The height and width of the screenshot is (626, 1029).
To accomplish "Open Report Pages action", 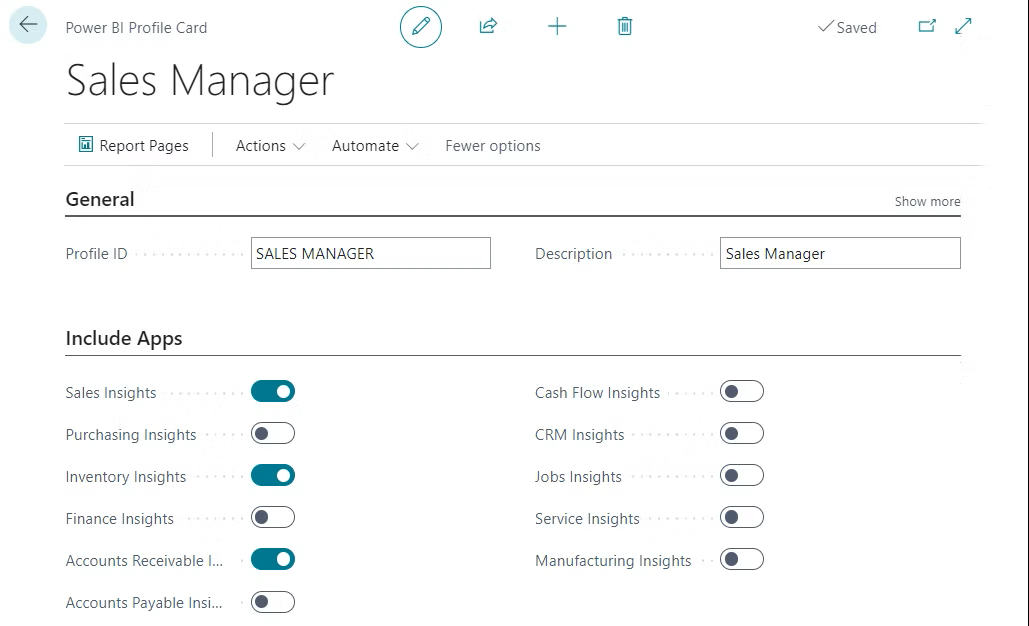I will click(x=133, y=145).
